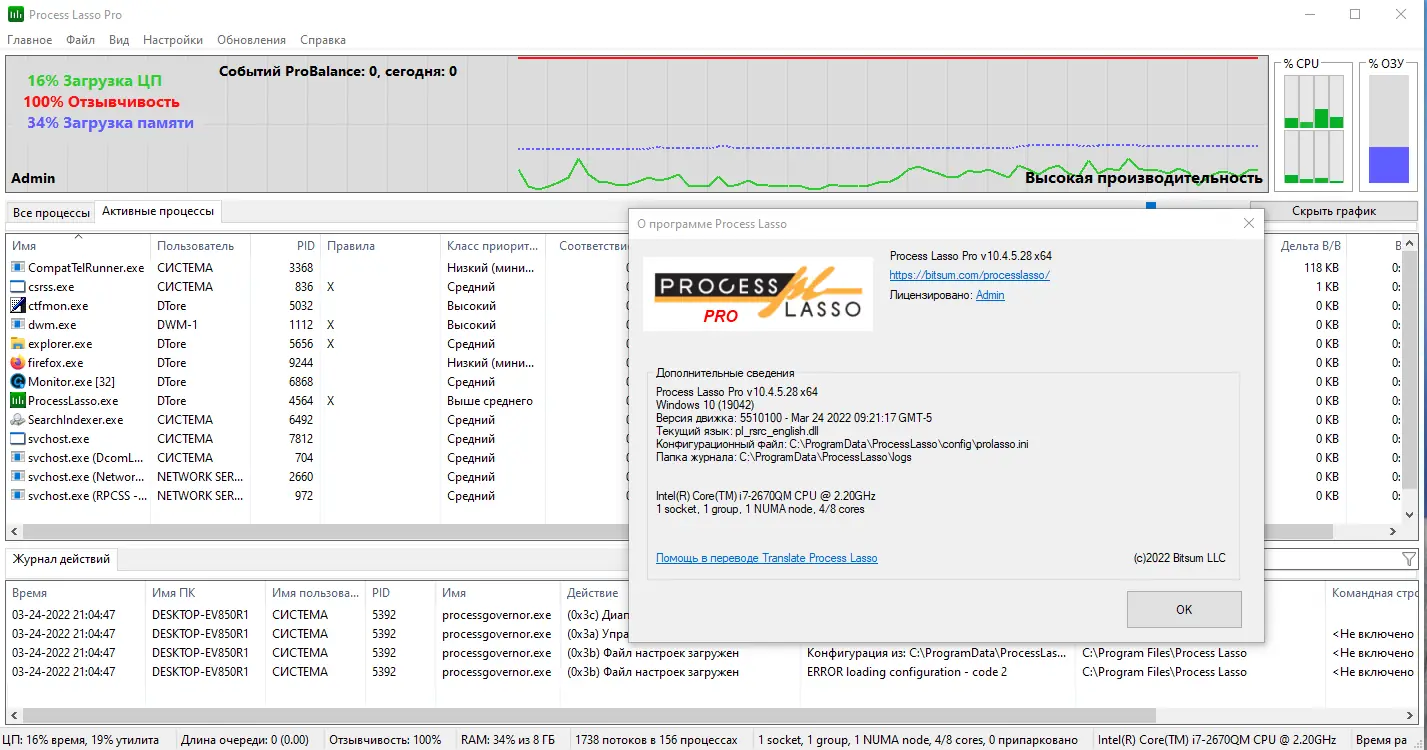
Task: Click the explorer.exe folder icon
Action: 18,344
